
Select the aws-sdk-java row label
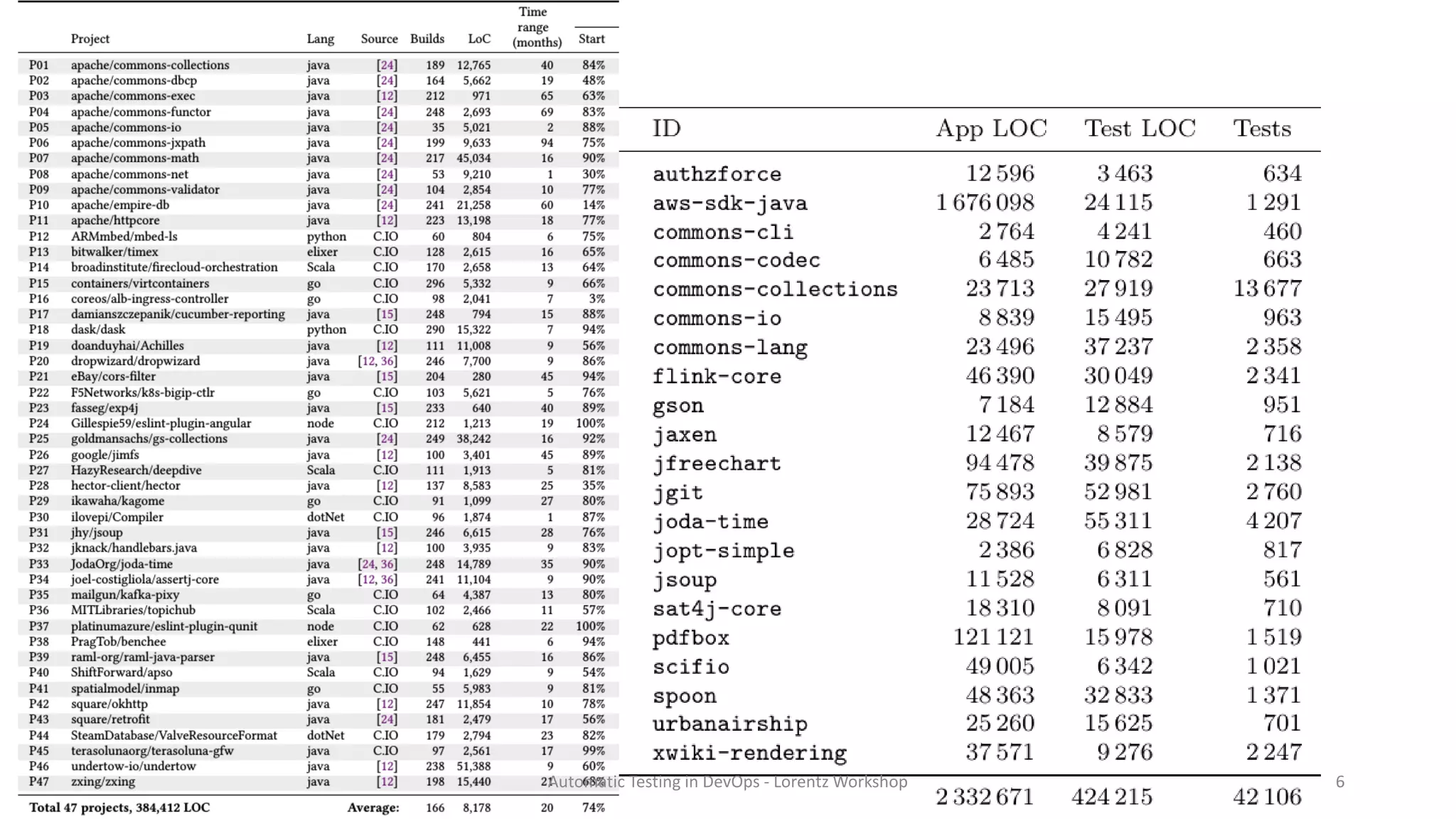pyautogui.click(x=729, y=203)
